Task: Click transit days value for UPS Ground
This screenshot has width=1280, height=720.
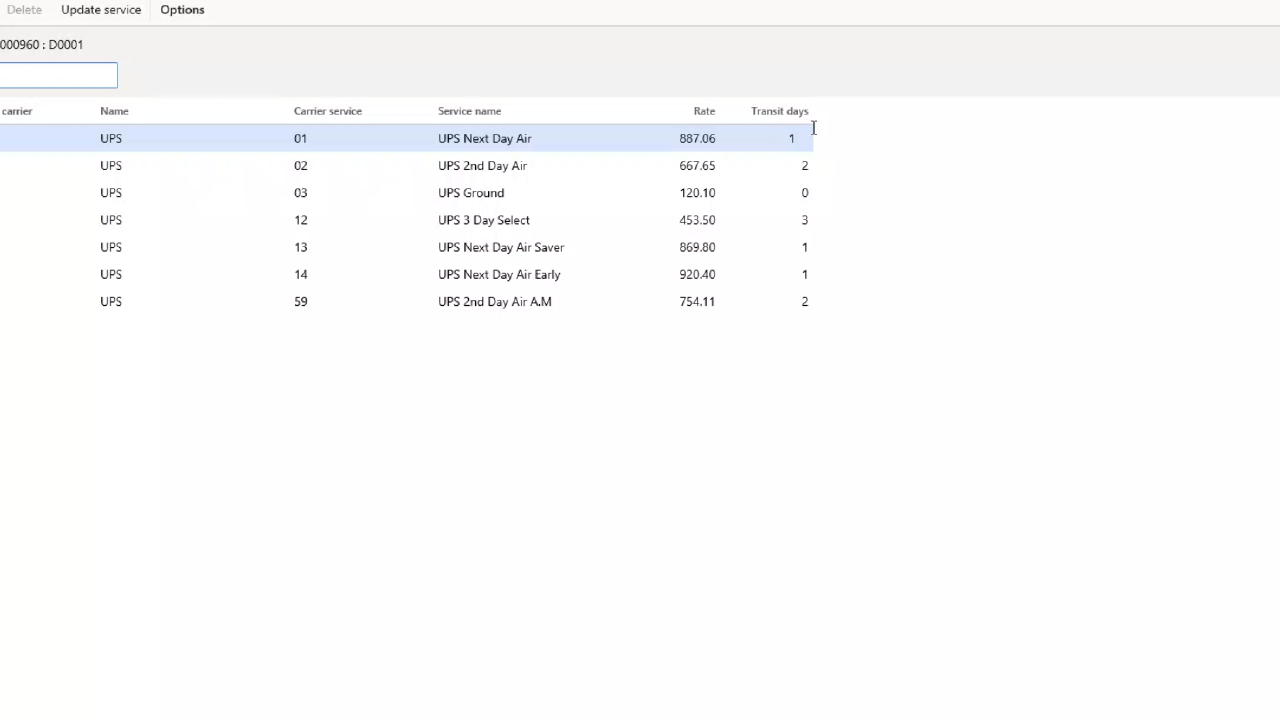Action: click(804, 193)
